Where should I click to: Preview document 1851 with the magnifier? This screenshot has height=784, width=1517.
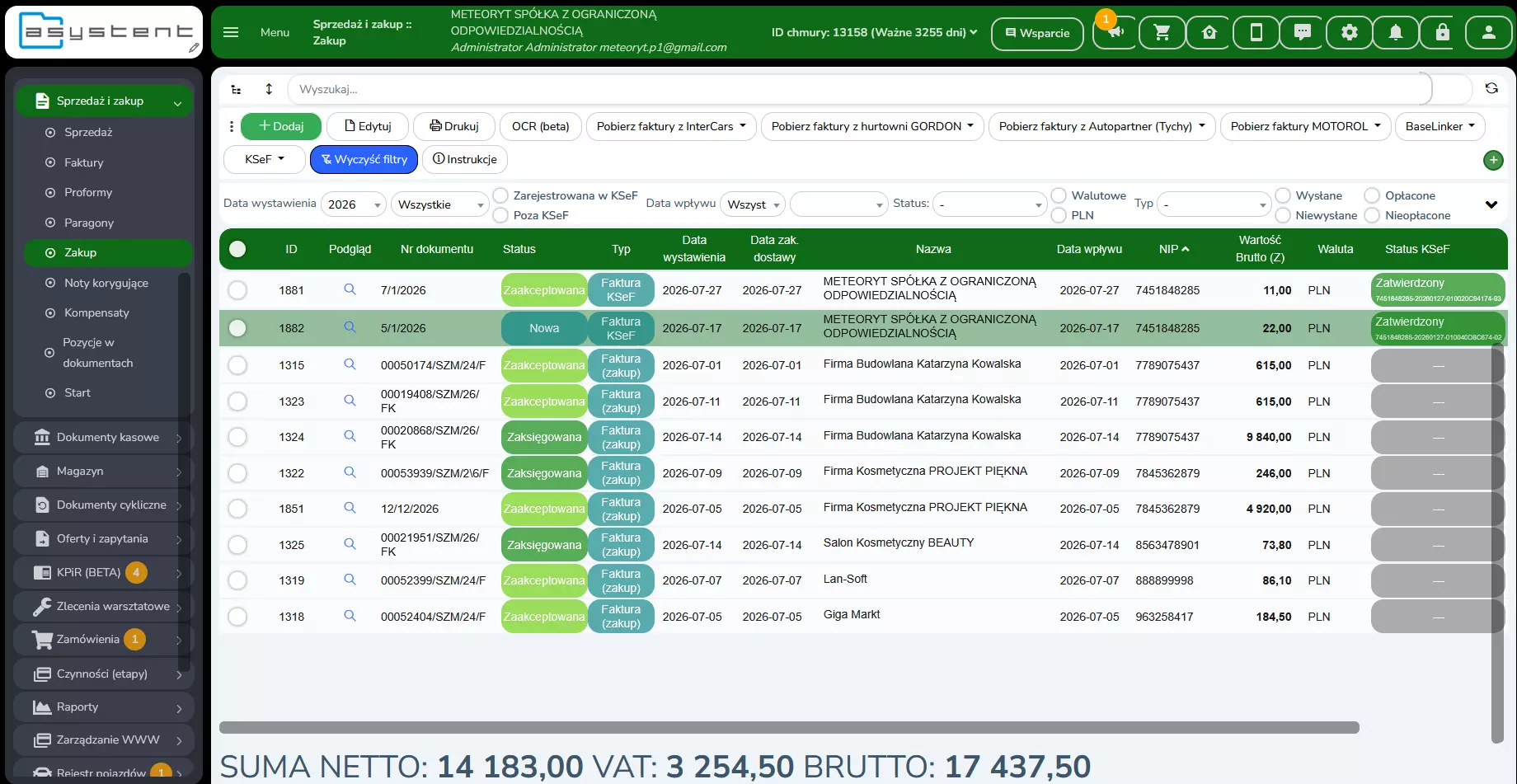click(x=350, y=508)
